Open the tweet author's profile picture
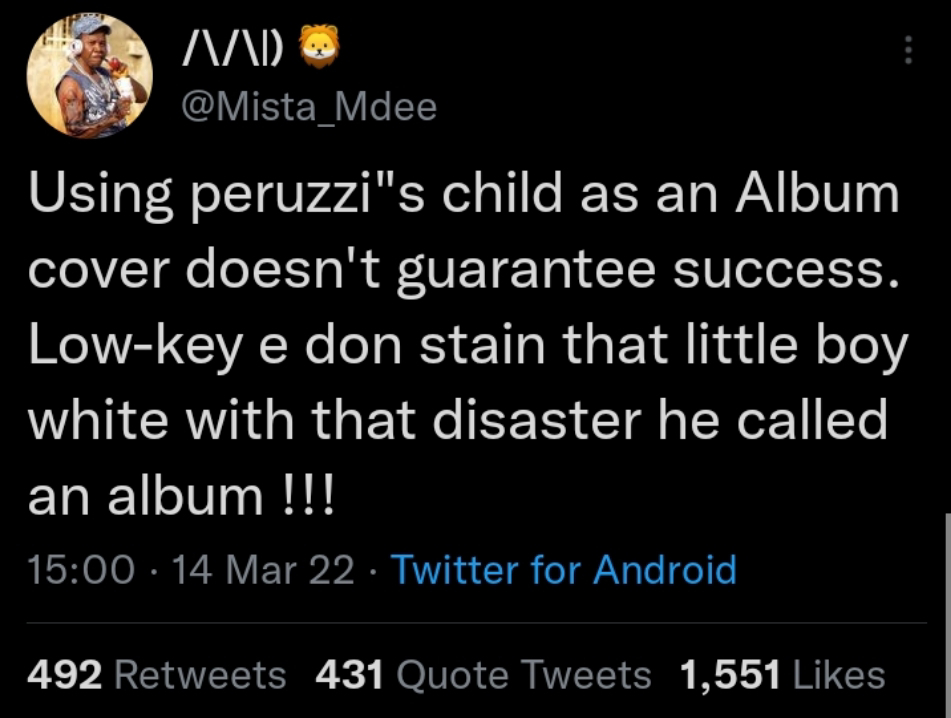The height and width of the screenshot is (718, 951). [90, 77]
